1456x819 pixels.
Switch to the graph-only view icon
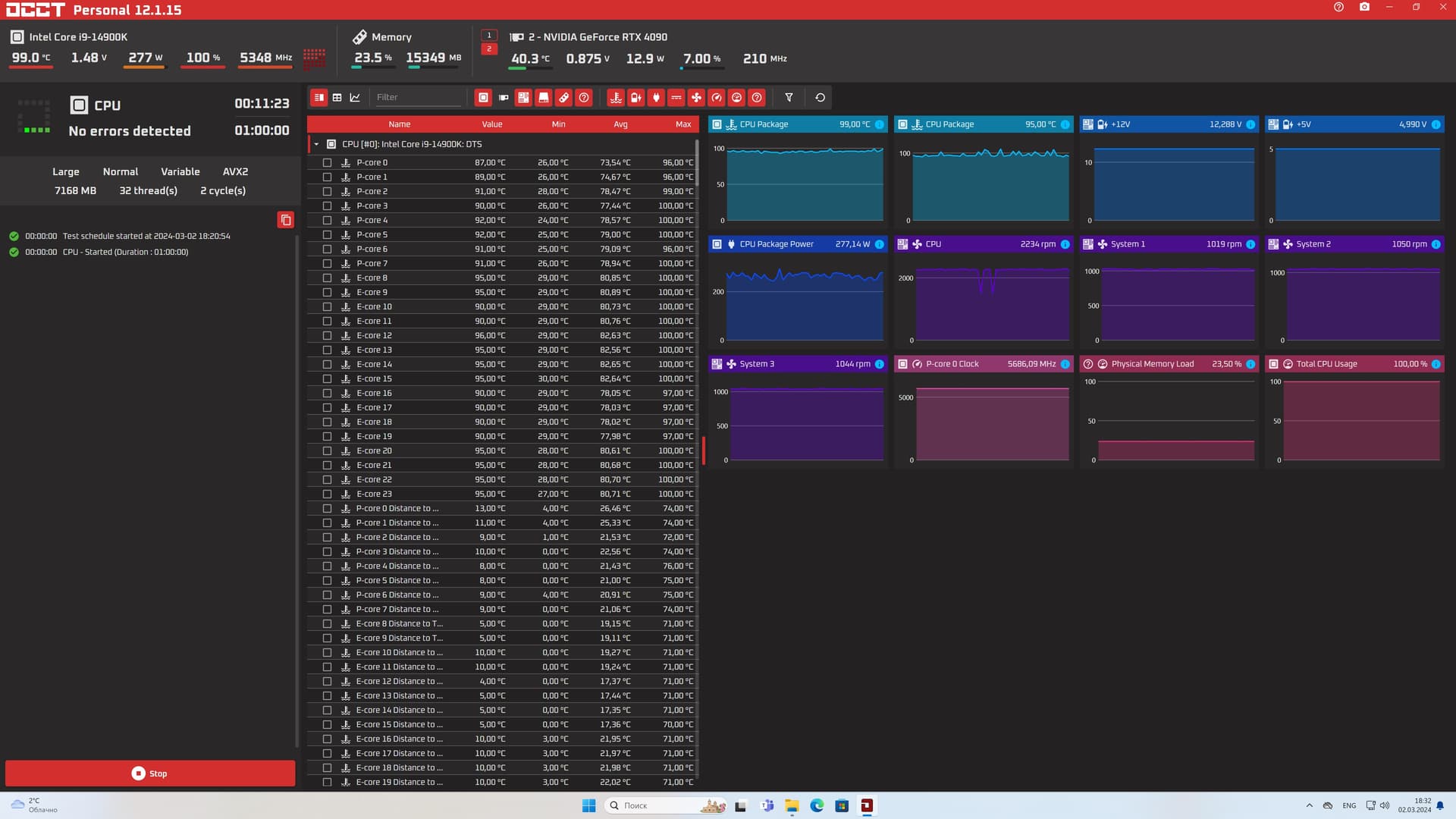355,97
